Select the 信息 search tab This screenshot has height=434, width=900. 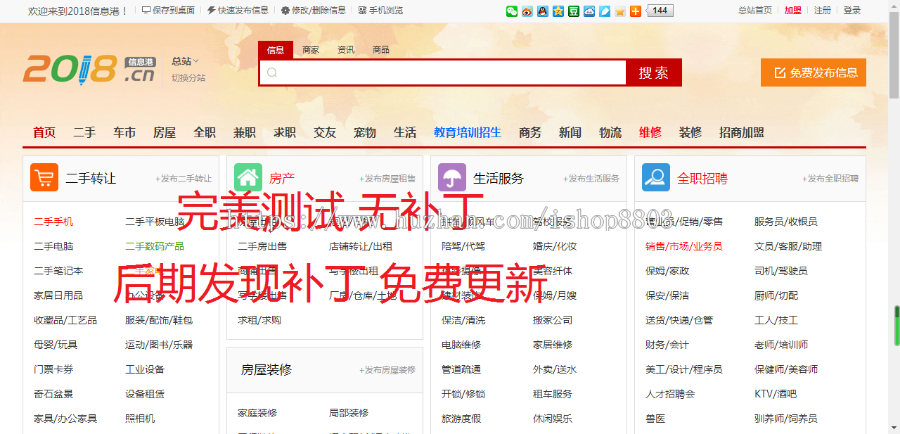[x=276, y=50]
